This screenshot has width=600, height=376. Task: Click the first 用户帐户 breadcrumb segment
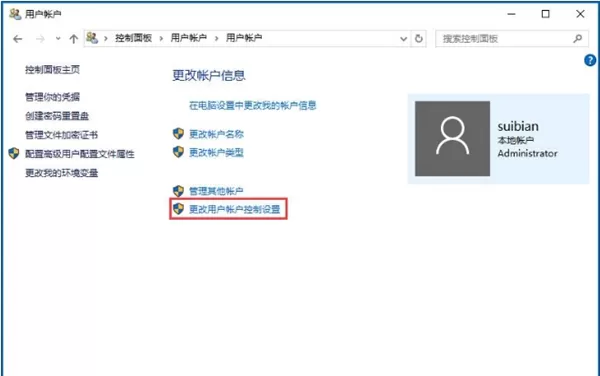189,38
